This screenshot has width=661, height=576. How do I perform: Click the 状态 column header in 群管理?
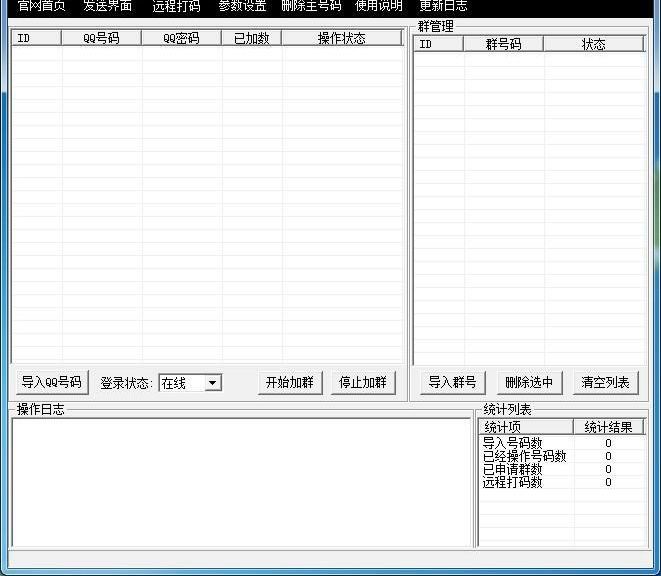pos(594,44)
